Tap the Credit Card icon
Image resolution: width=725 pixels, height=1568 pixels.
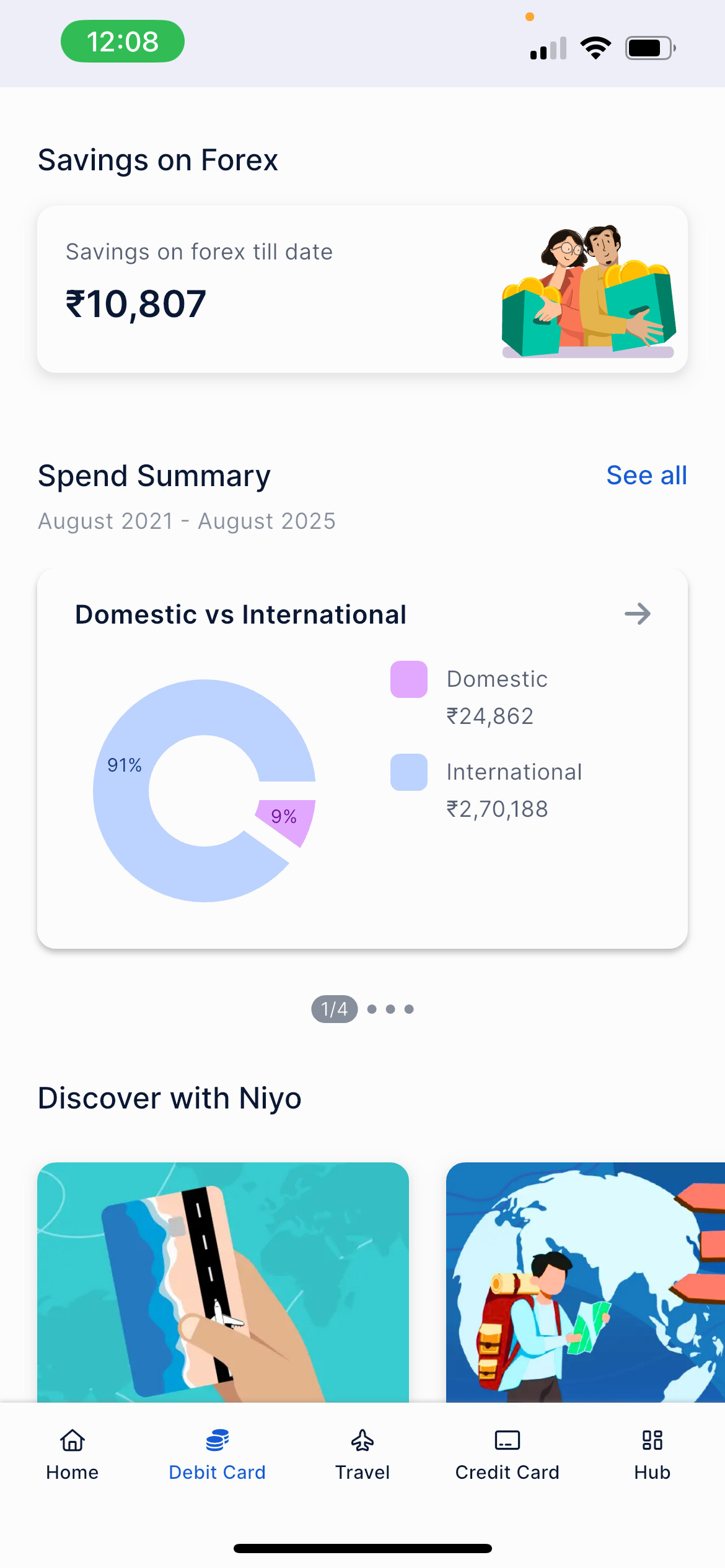point(507,1440)
